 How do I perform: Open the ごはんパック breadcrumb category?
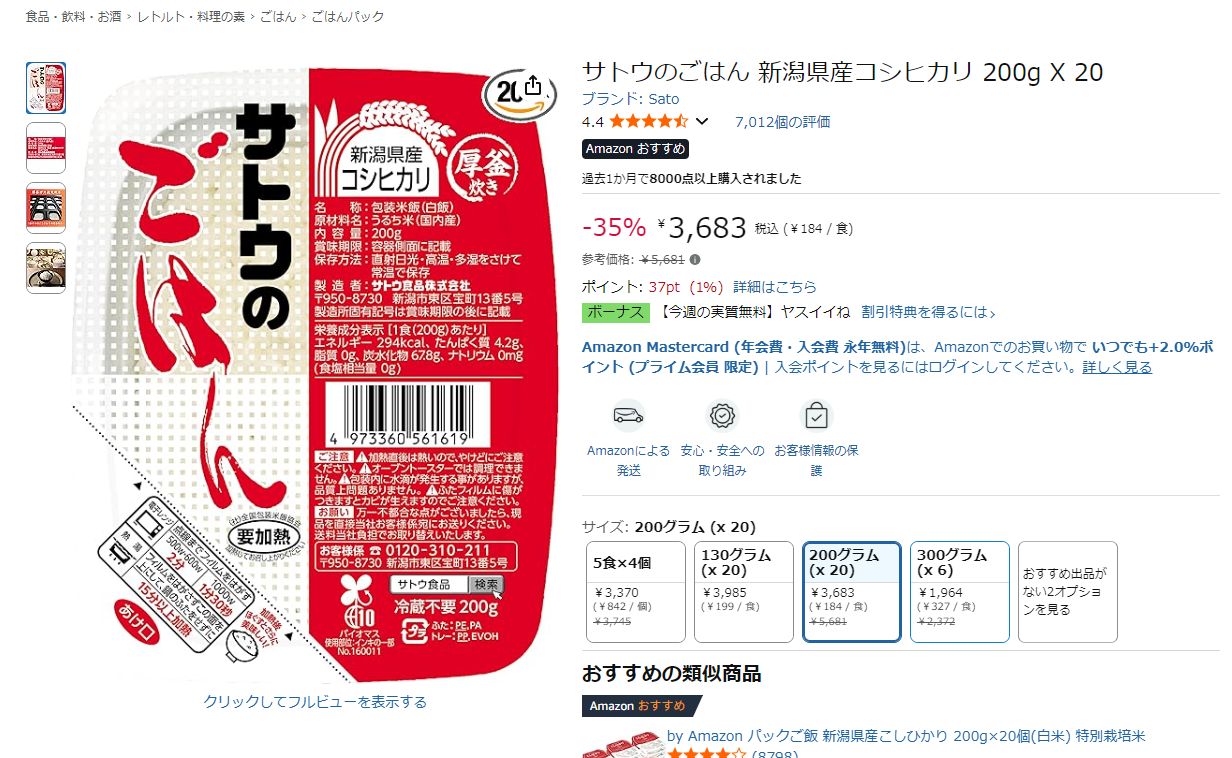pyautogui.click(x=347, y=17)
